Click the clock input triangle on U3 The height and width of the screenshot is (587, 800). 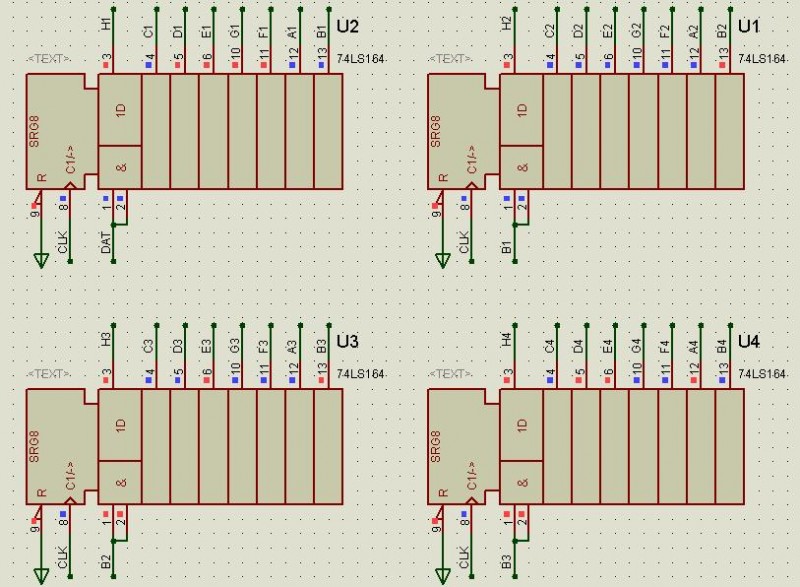[68, 497]
